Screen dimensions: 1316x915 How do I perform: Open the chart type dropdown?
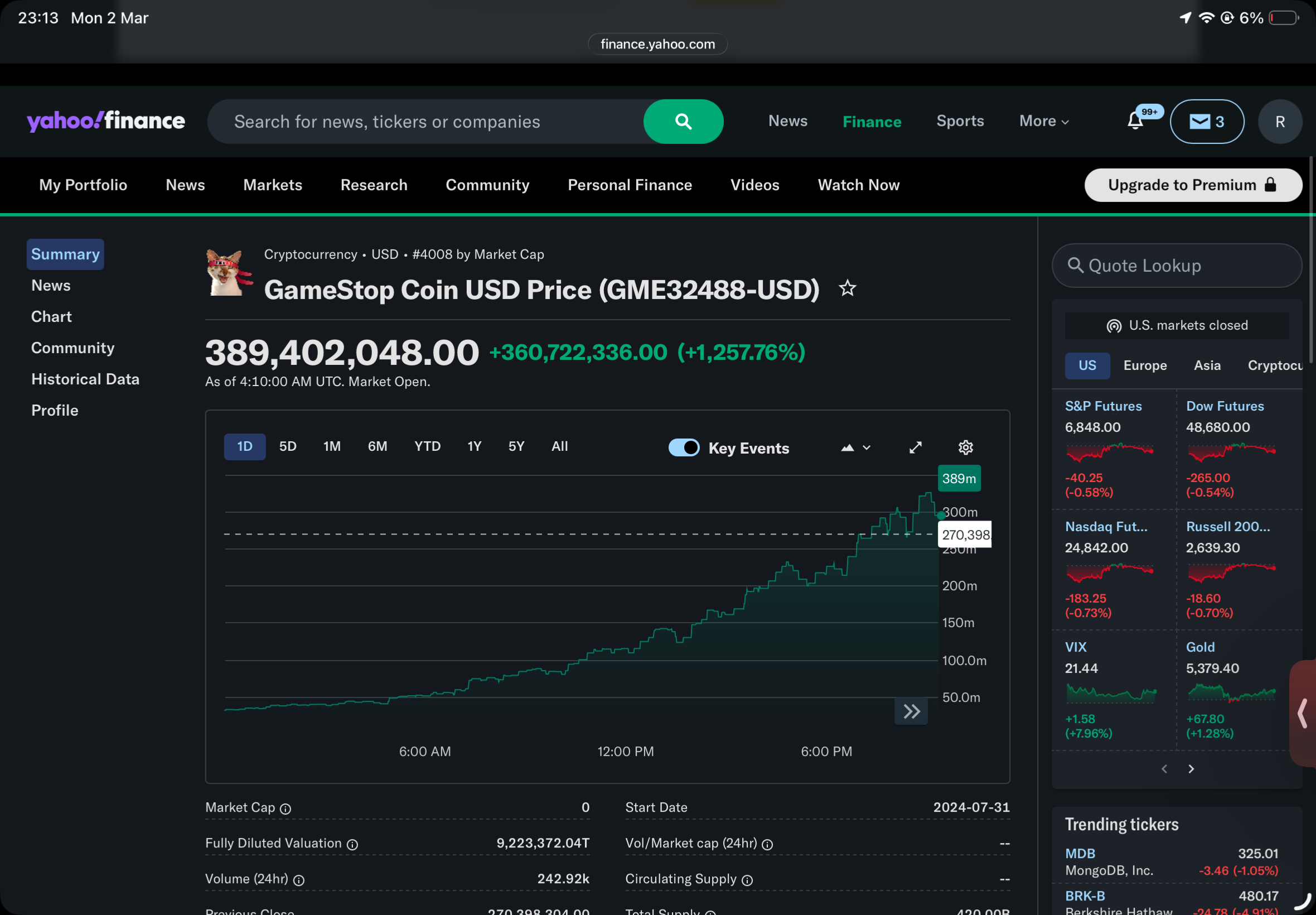[855, 448]
